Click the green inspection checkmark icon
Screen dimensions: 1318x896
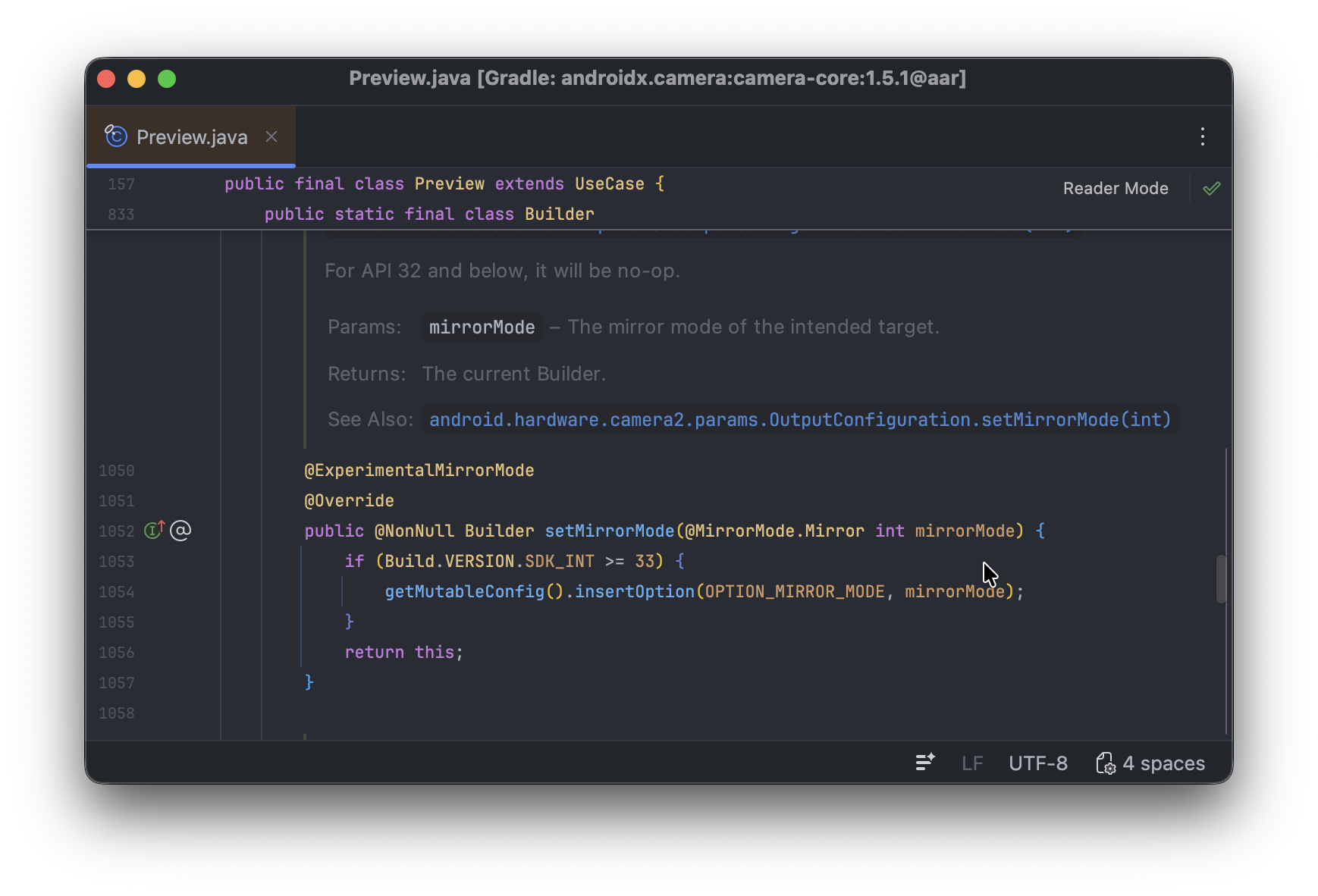[x=1211, y=189]
